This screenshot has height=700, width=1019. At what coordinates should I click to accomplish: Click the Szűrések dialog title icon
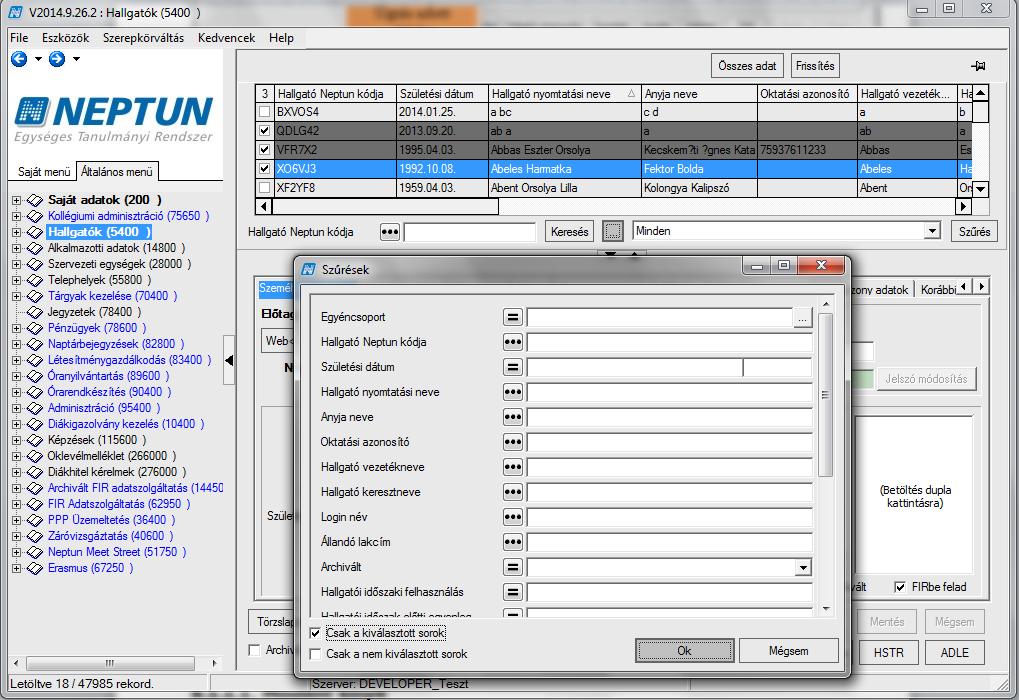pos(309,269)
